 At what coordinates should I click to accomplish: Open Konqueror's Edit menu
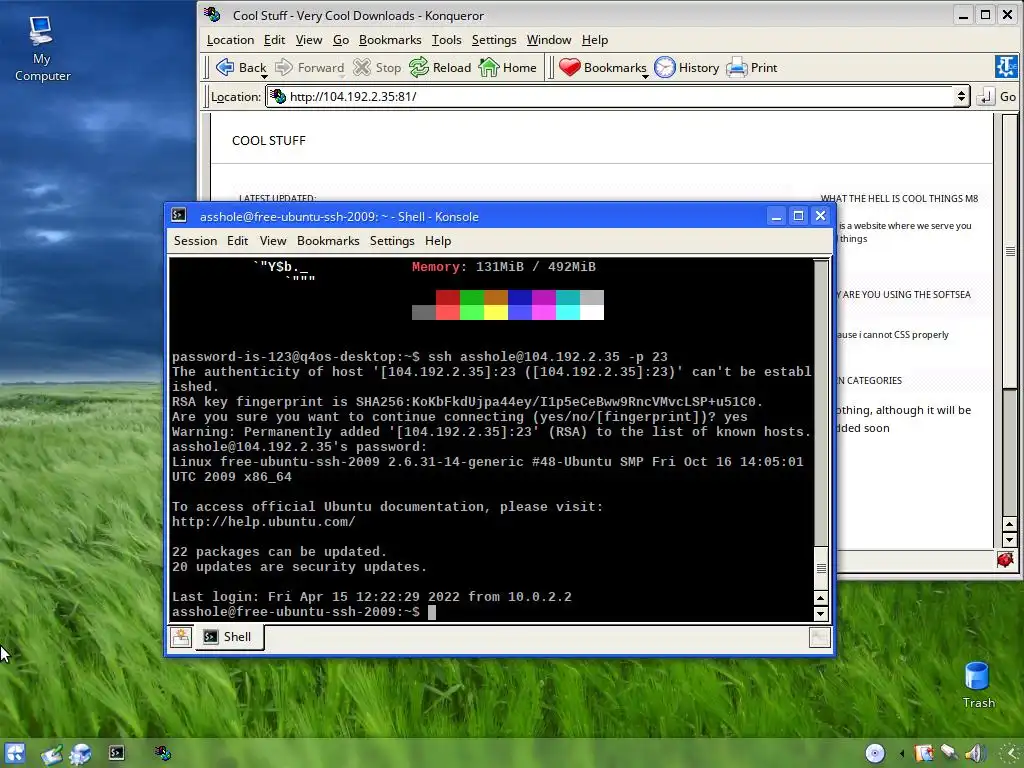pos(274,40)
